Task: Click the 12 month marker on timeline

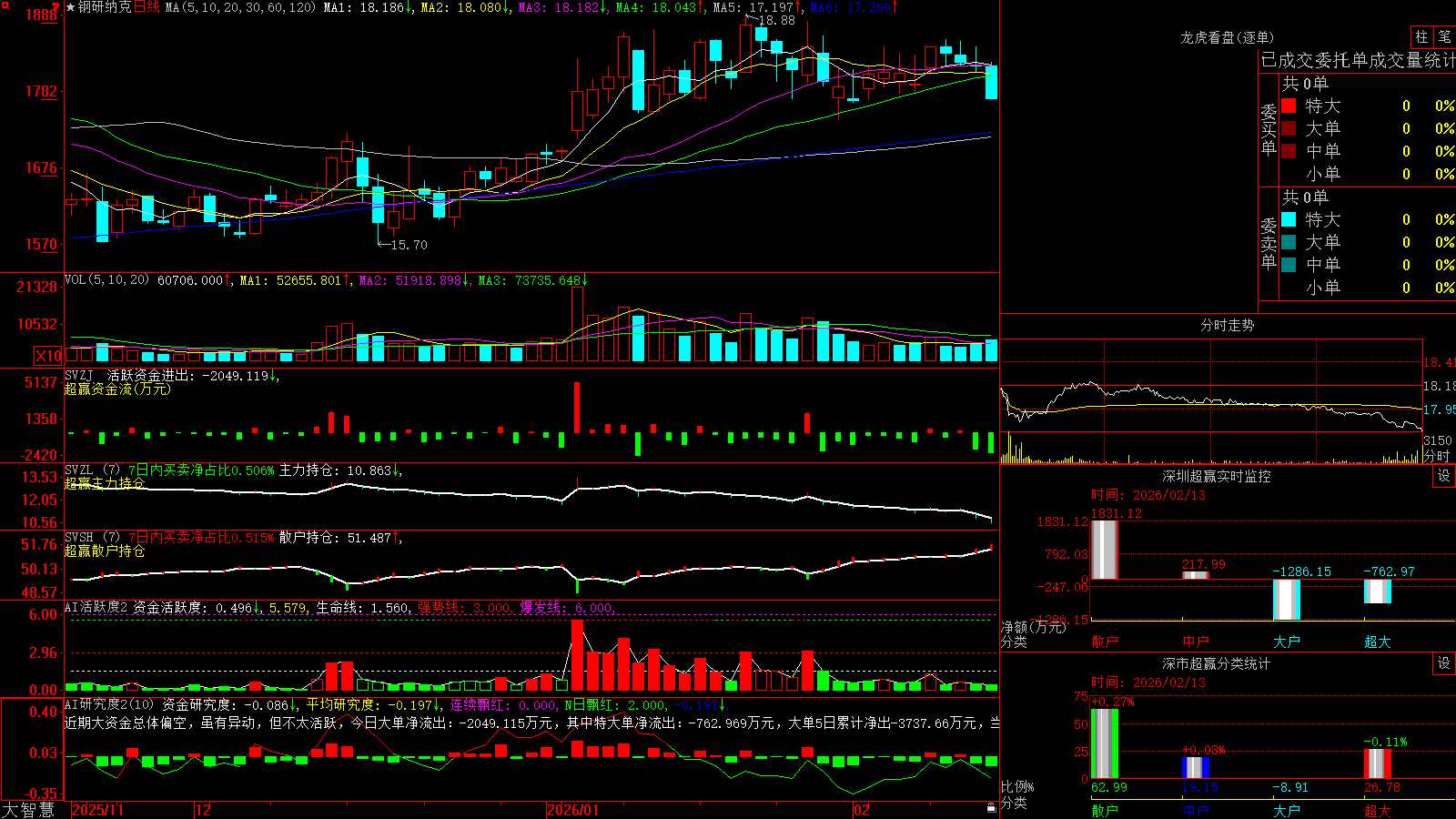Action: 203,810
